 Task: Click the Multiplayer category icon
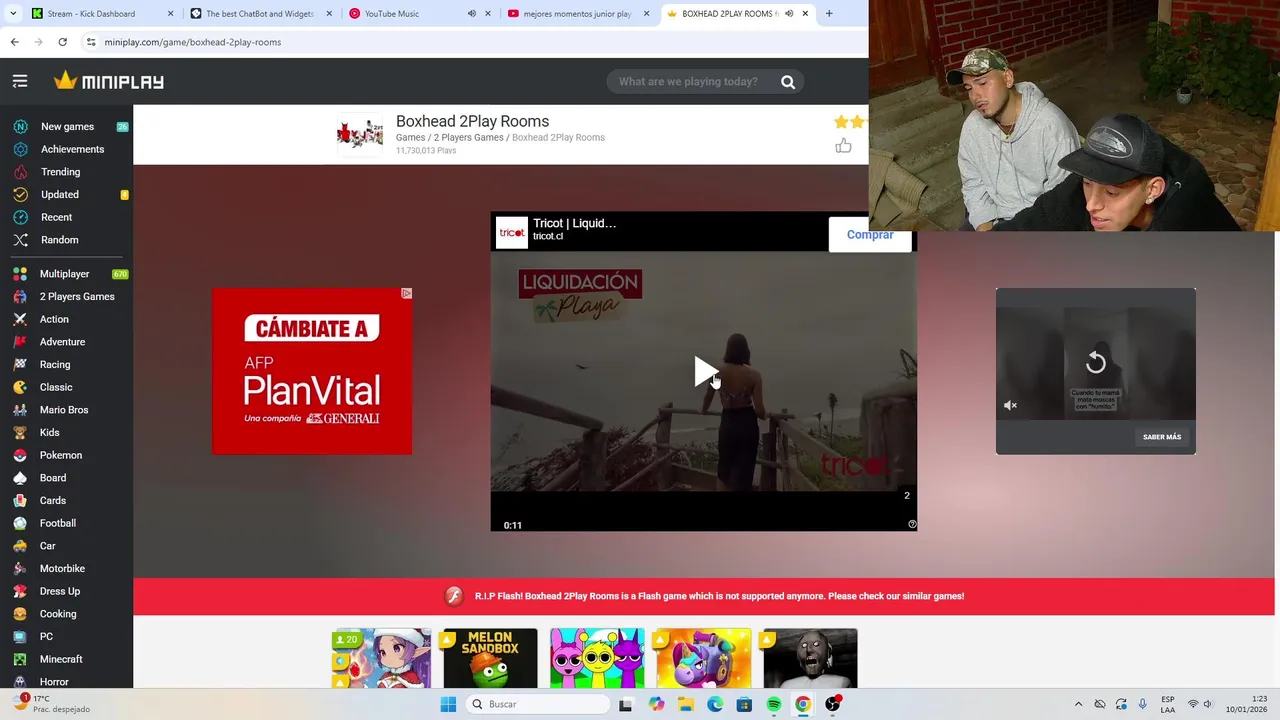20,274
